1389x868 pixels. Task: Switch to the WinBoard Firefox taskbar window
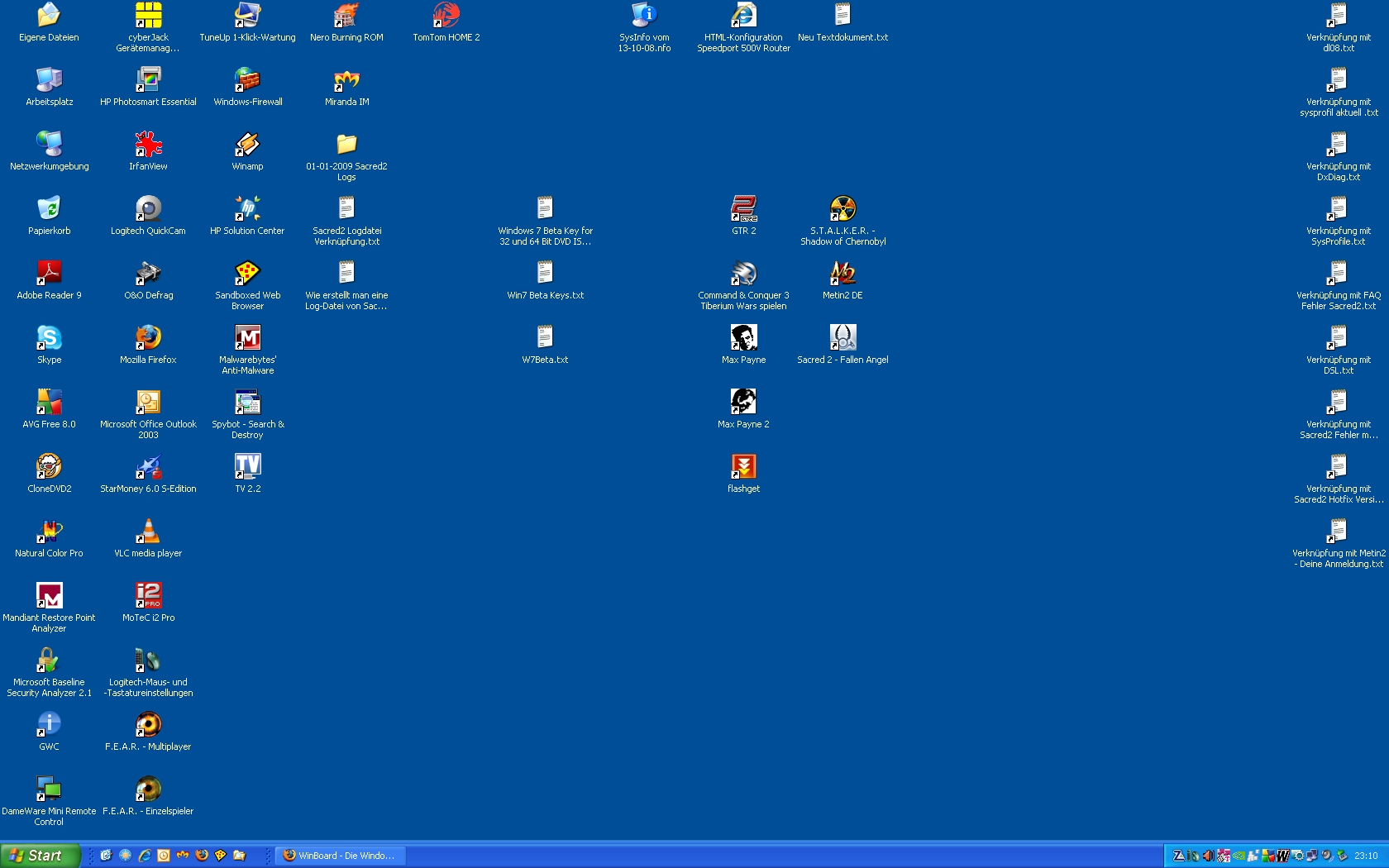tap(339, 856)
